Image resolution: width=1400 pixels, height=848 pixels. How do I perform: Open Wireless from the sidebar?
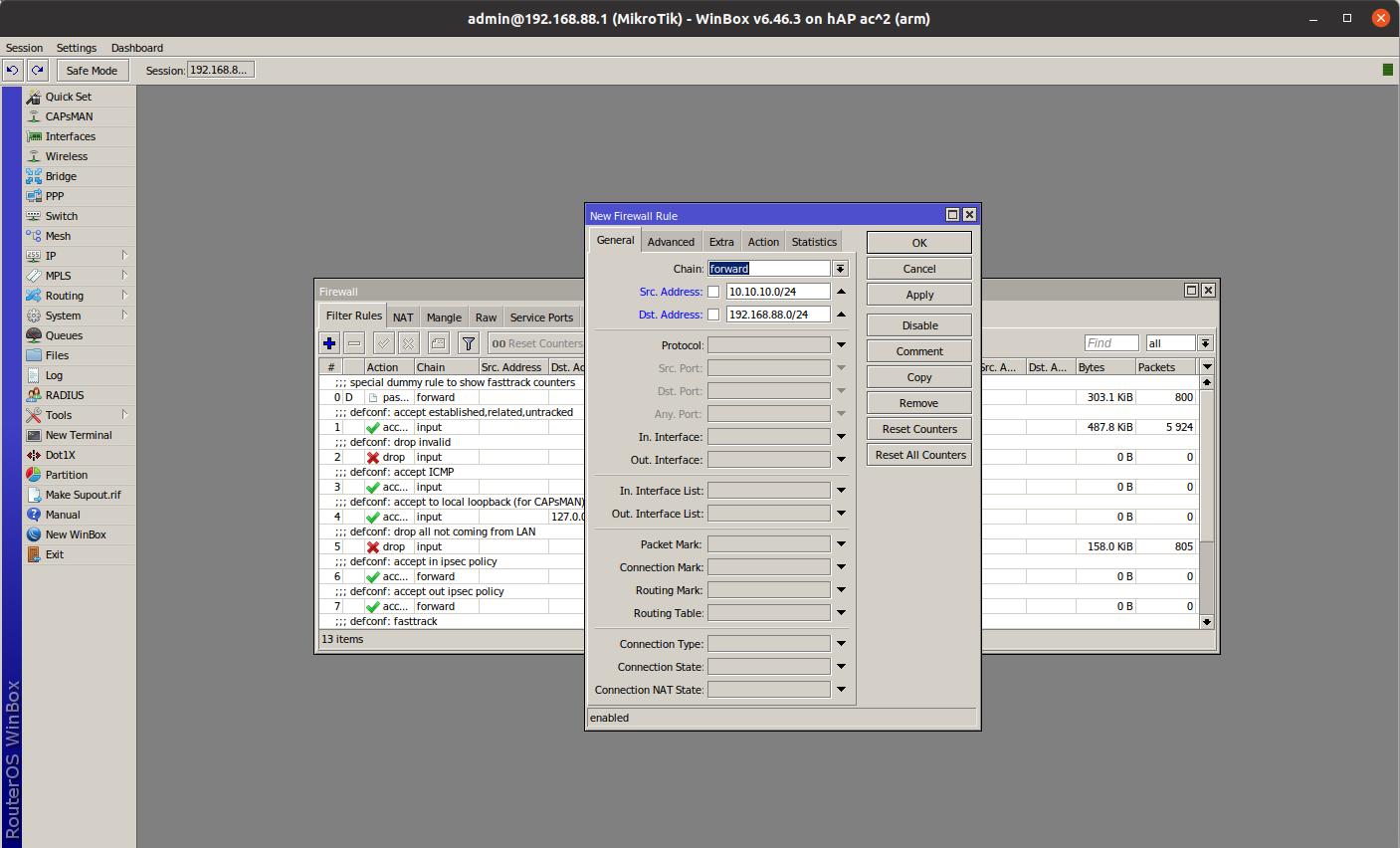[66, 156]
